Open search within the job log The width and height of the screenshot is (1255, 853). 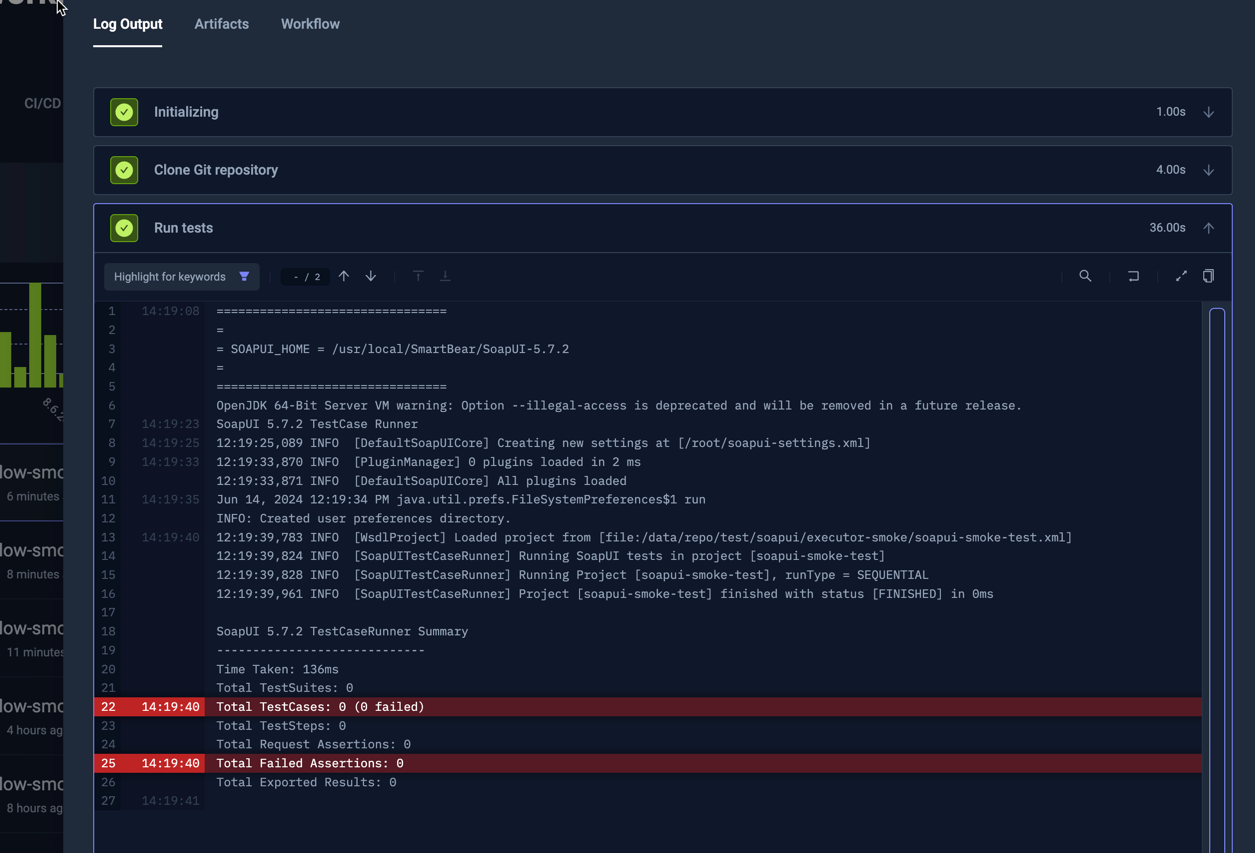click(x=1085, y=276)
